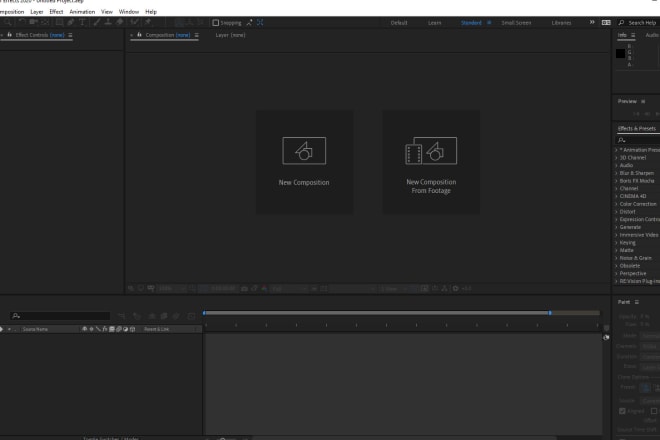Expand the Blur & Sharpen category
Image resolution: width=660 pixels, height=440 pixels.
point(616,173)
